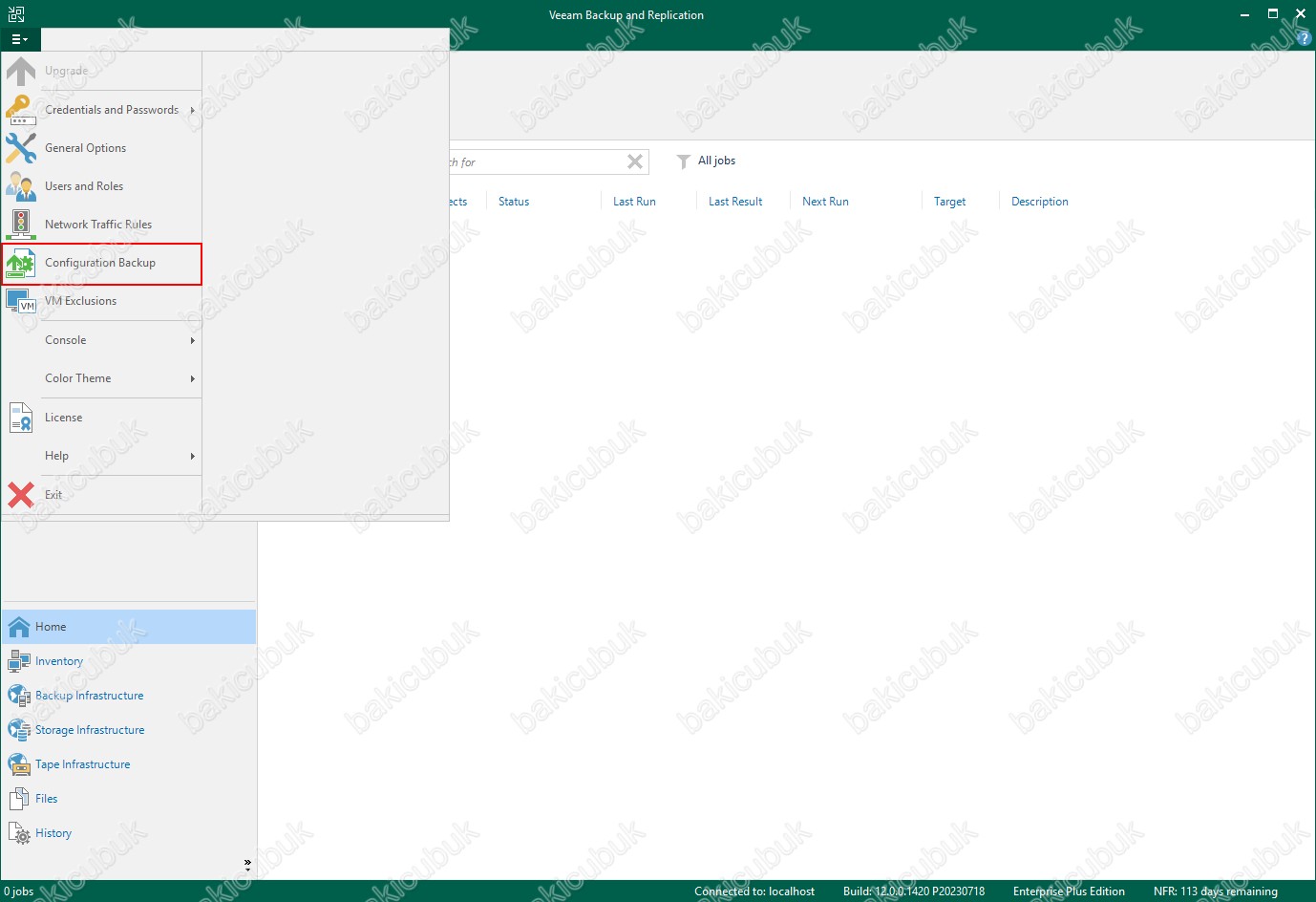
Task: Sort by Description column header
Action: click(1040, 202)
